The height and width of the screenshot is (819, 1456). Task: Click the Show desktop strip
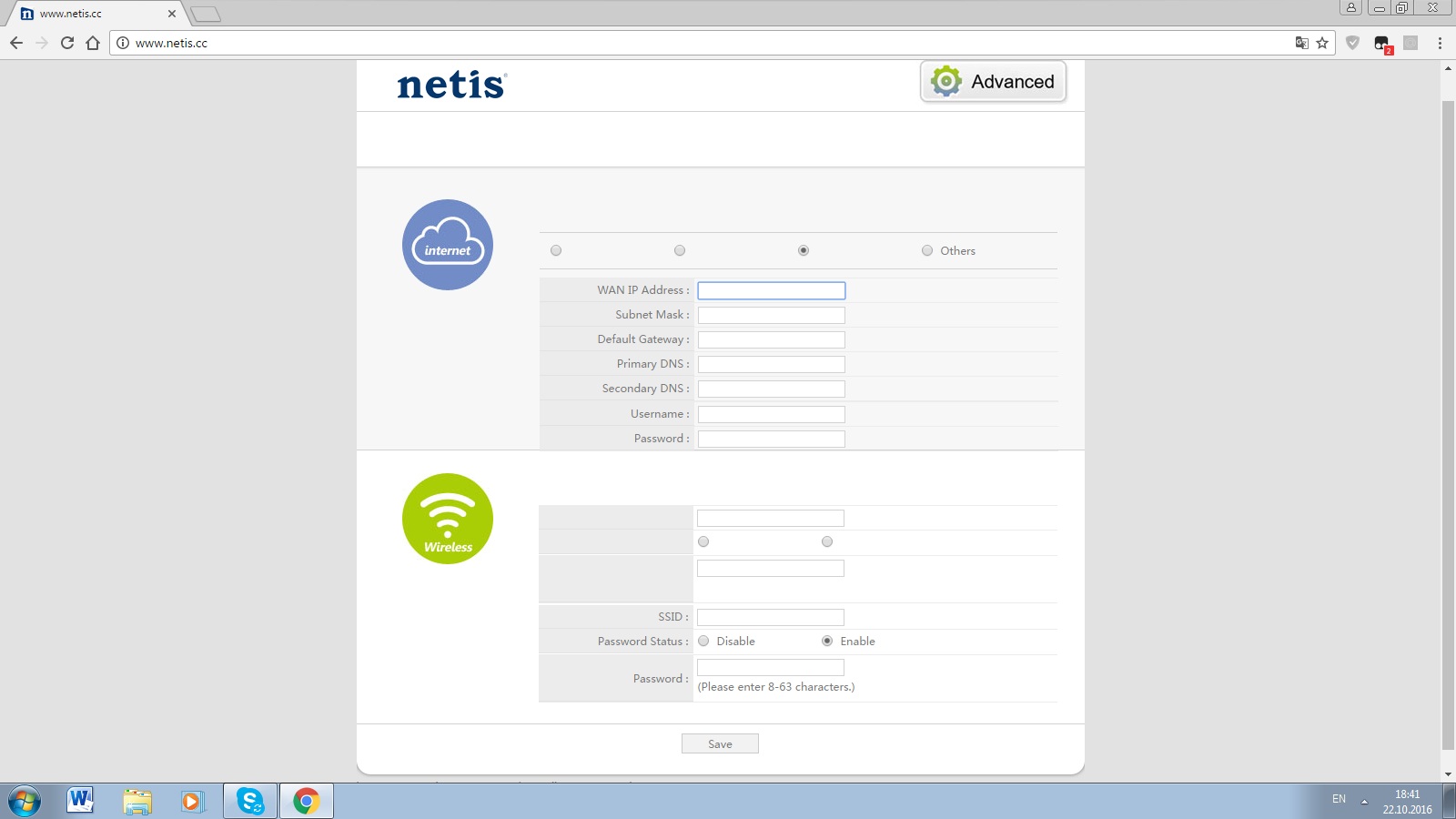[x=1450, y=802]
